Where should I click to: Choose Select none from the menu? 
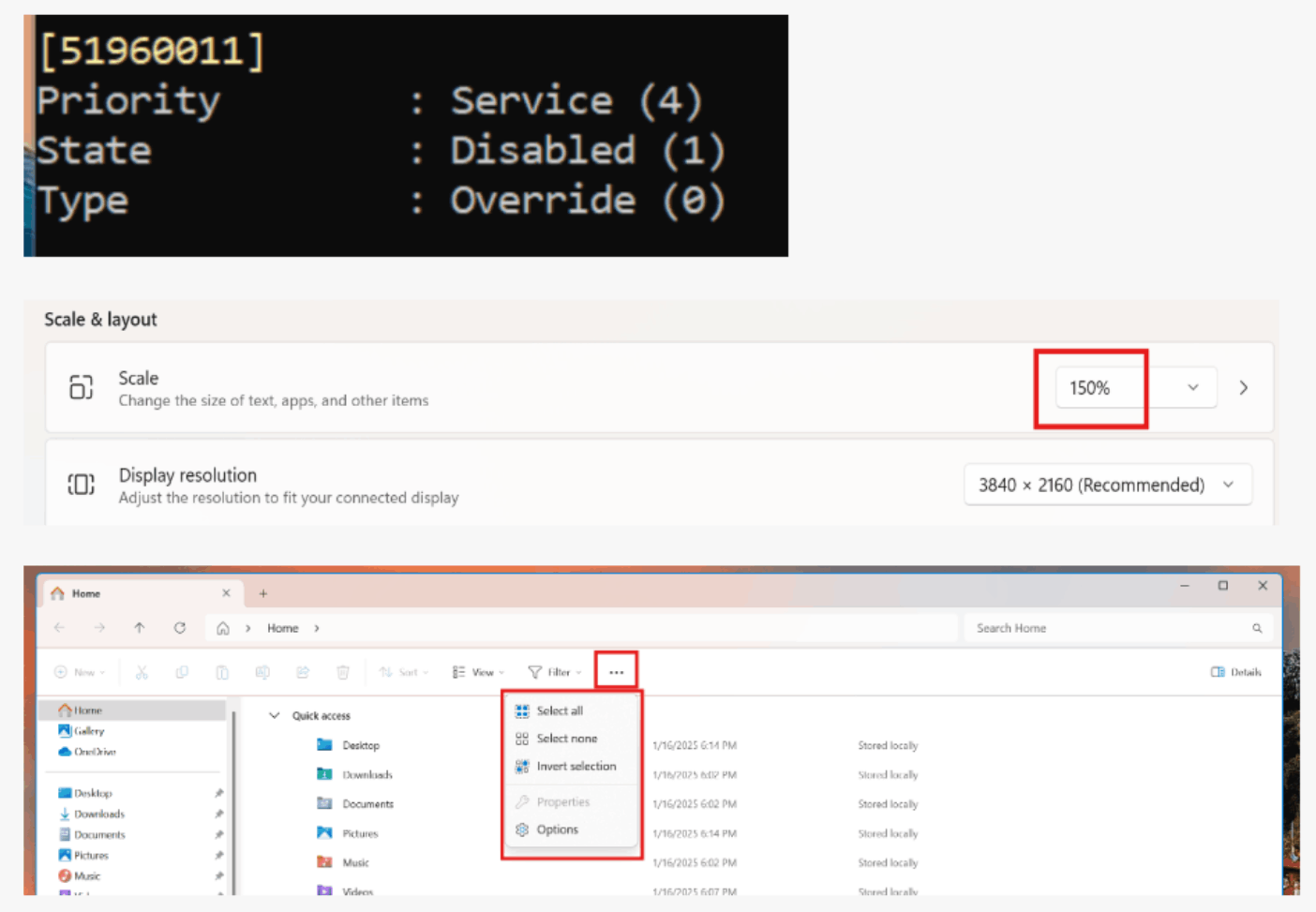pyautogui.click(x=572, y=739)
